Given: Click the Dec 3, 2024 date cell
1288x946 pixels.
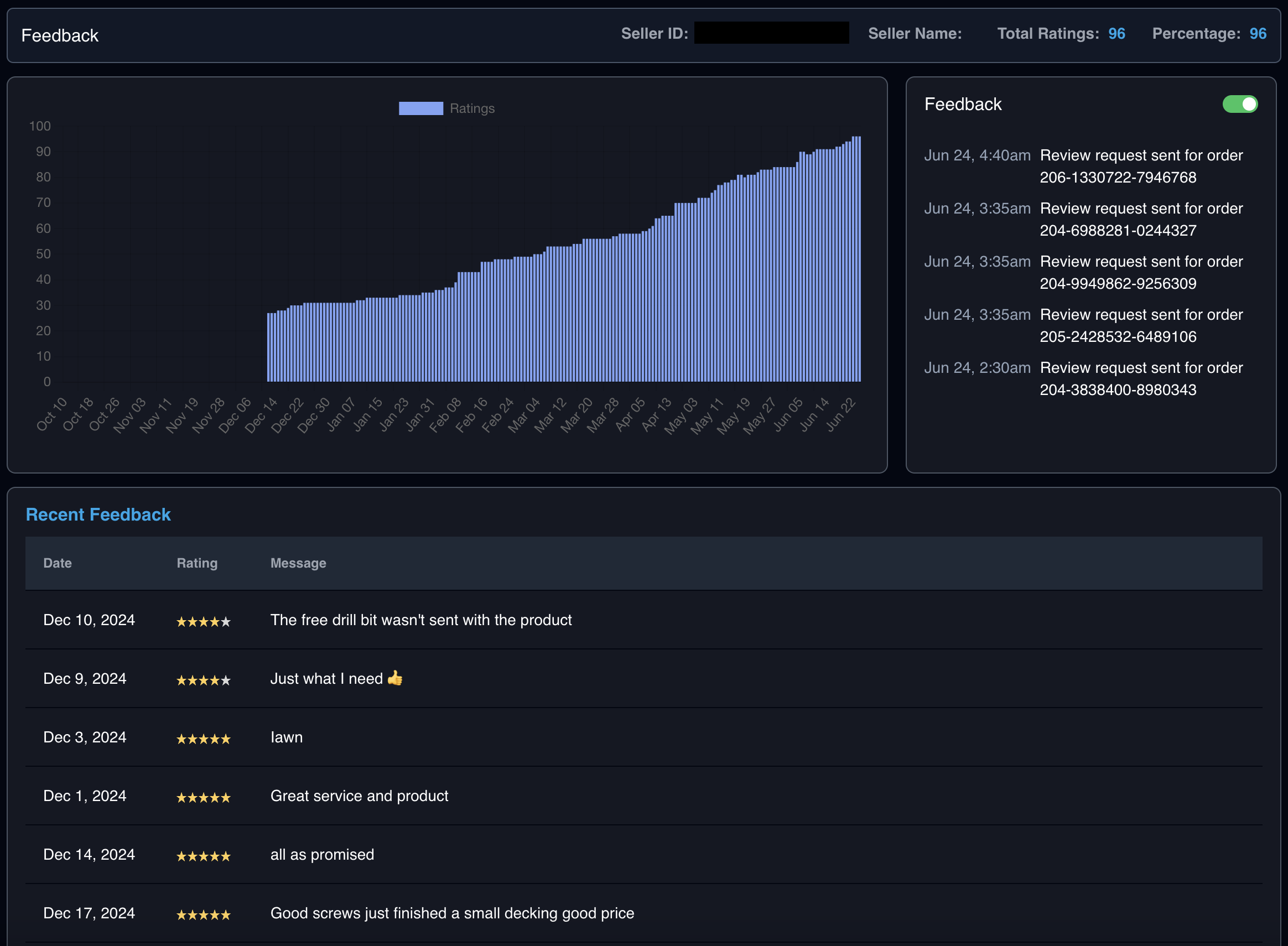Looking at the screenshot, I should tap(85, 737).
